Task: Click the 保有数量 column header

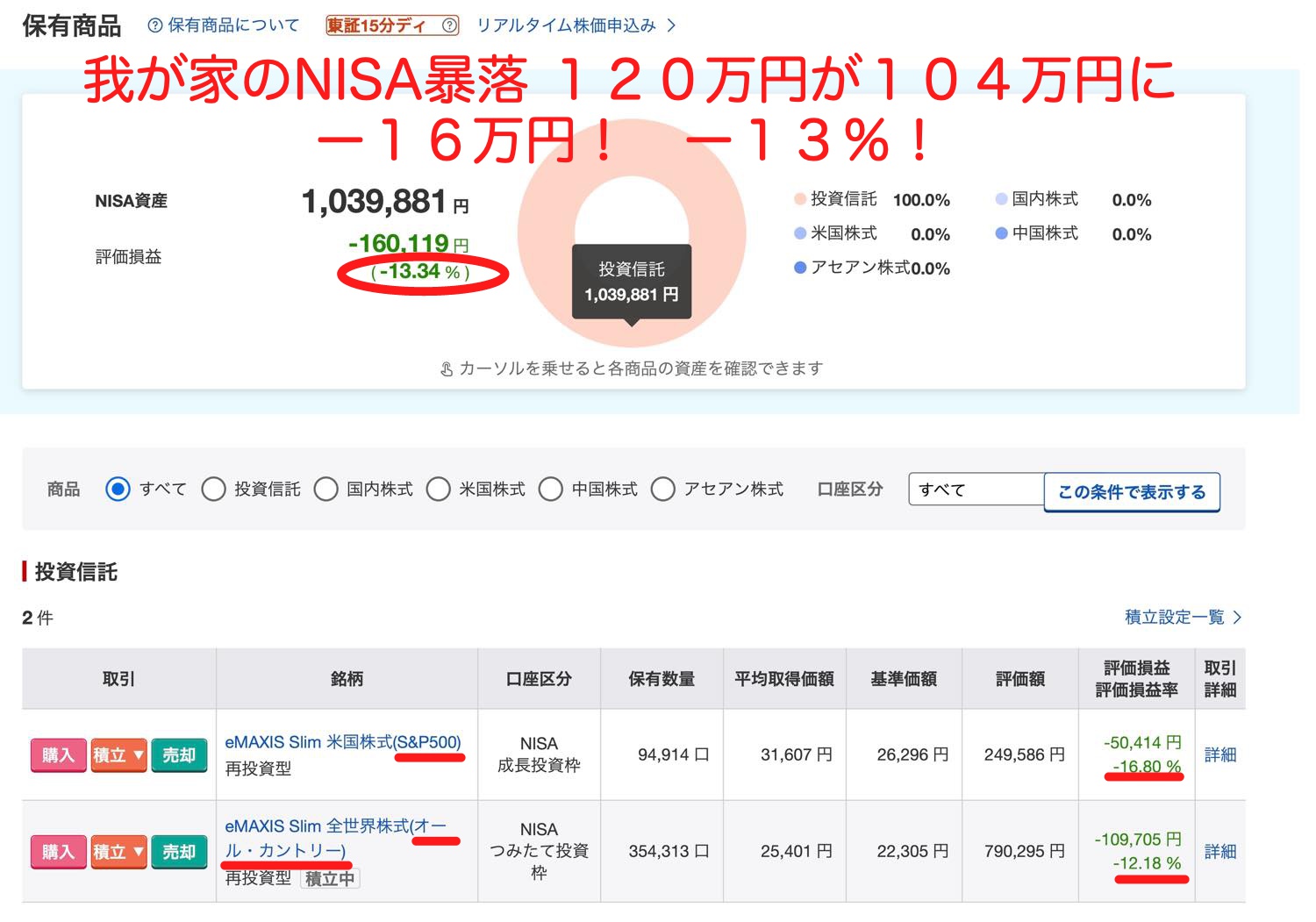Action: coord(662,678)
